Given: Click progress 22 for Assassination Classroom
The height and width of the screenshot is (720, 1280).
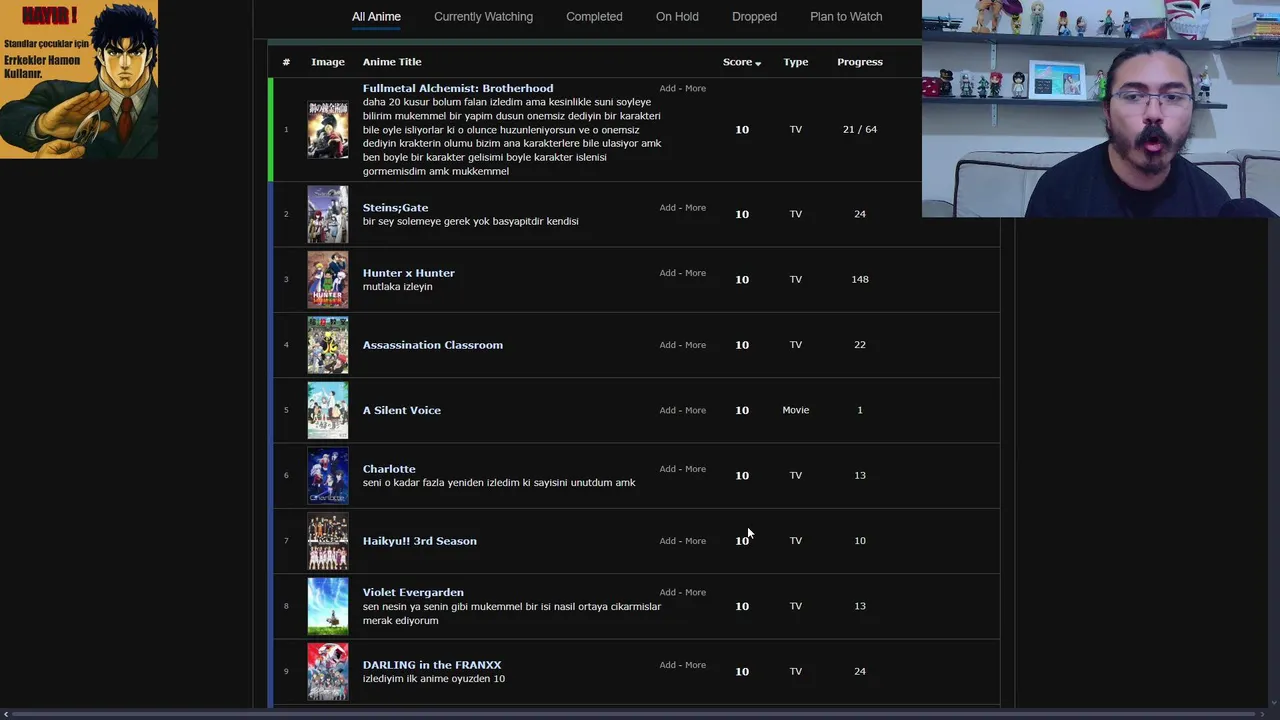Looking at the screenshot, I should pyautogui.click(x=860, y=345).
